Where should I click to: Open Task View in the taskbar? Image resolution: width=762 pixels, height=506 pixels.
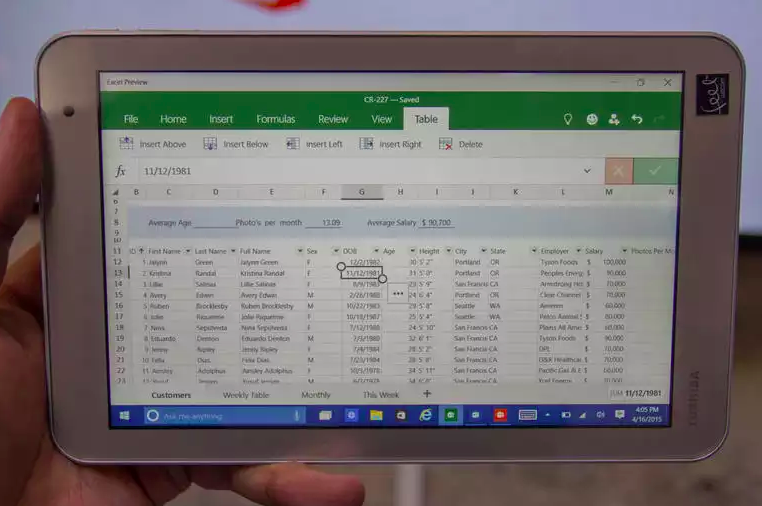point(325,416)
